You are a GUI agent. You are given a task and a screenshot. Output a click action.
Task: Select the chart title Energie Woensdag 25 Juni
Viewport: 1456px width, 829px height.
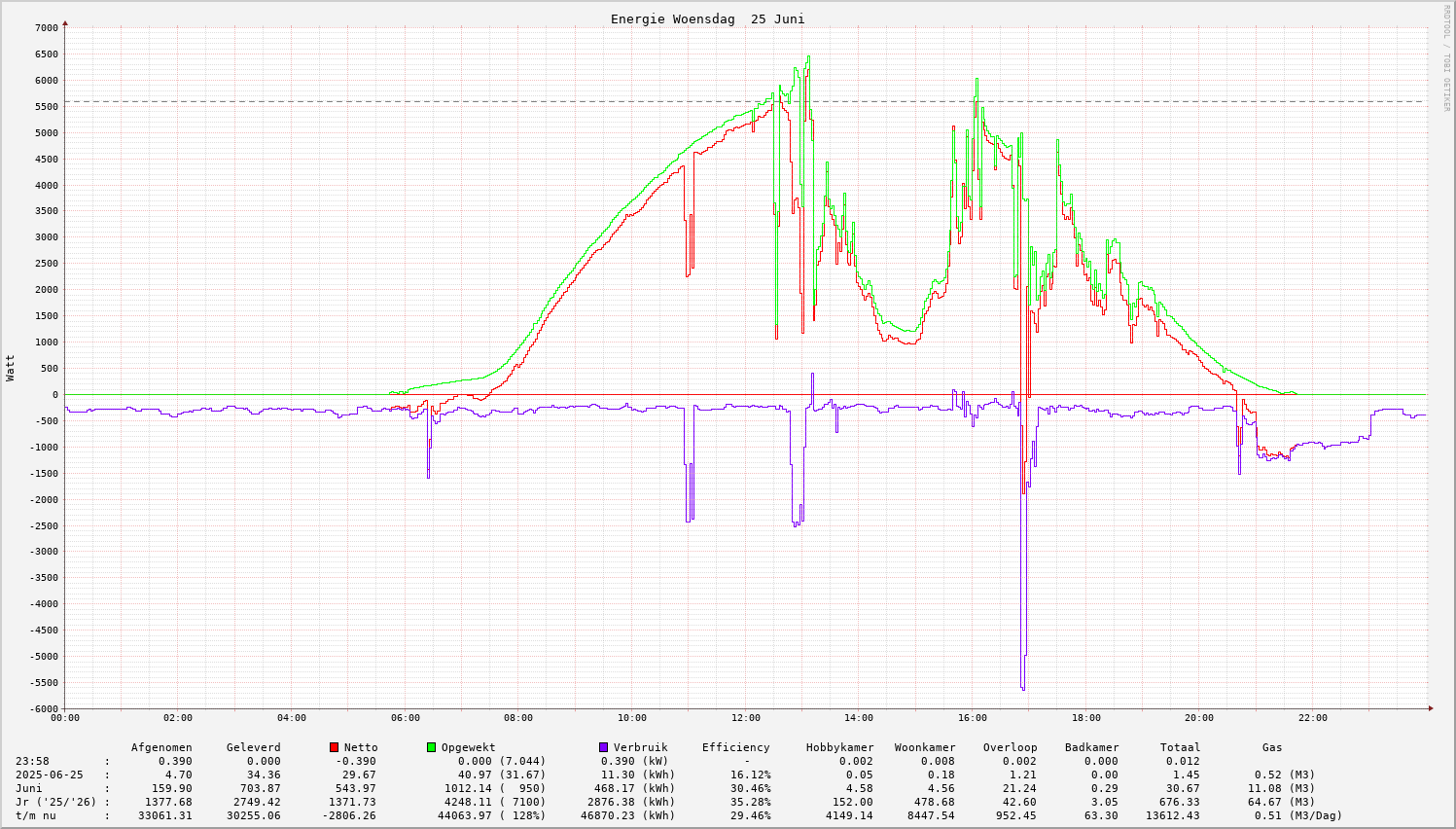707,19
